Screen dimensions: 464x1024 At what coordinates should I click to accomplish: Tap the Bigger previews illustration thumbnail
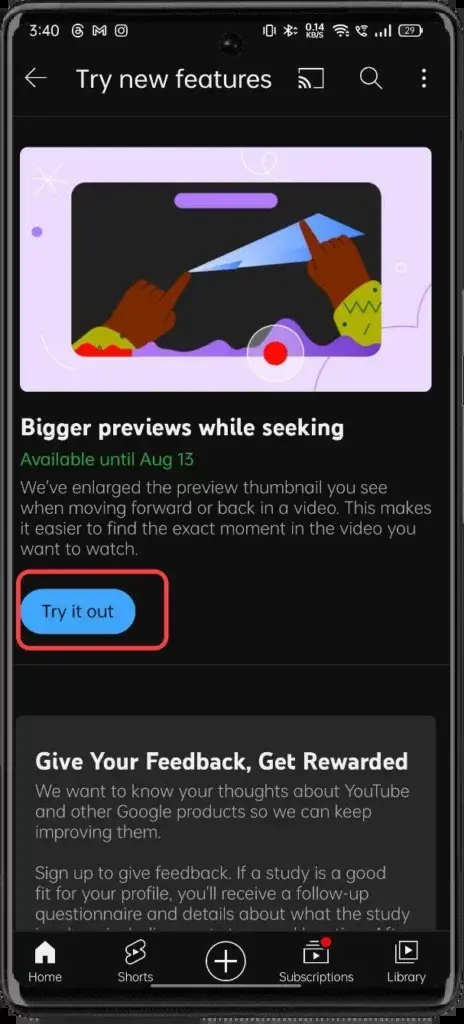tap(225, 269)
